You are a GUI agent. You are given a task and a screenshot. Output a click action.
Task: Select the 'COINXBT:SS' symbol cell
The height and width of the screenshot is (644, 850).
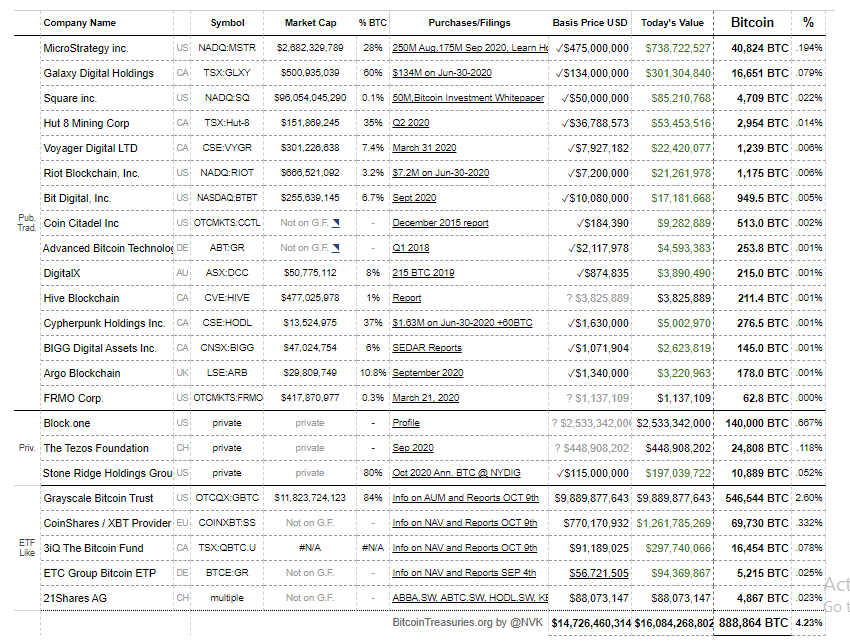(227, 523)
